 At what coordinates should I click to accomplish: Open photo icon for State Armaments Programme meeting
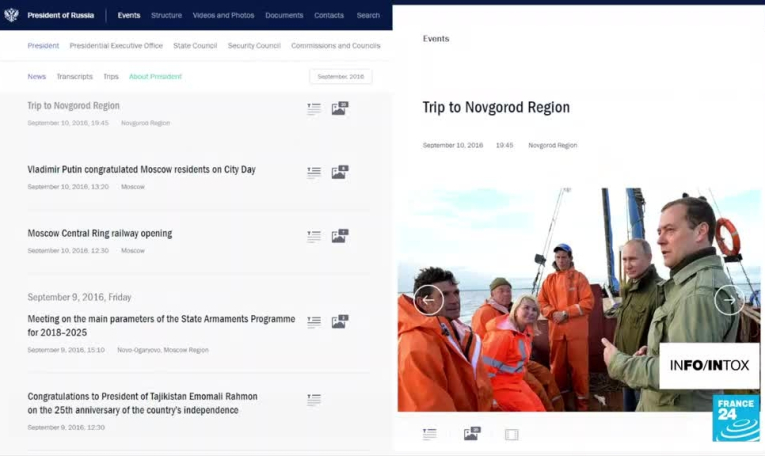(339, 322)
